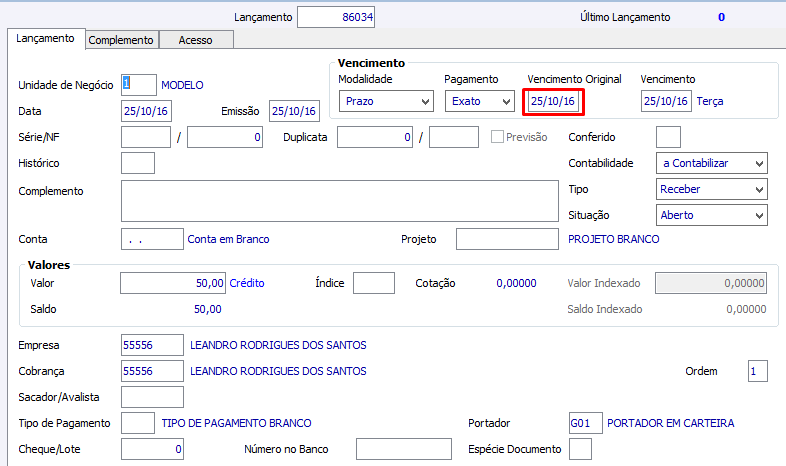Screen dimensions: 786x466
Task: Open the Acesso tab
Action: (195, 40)
